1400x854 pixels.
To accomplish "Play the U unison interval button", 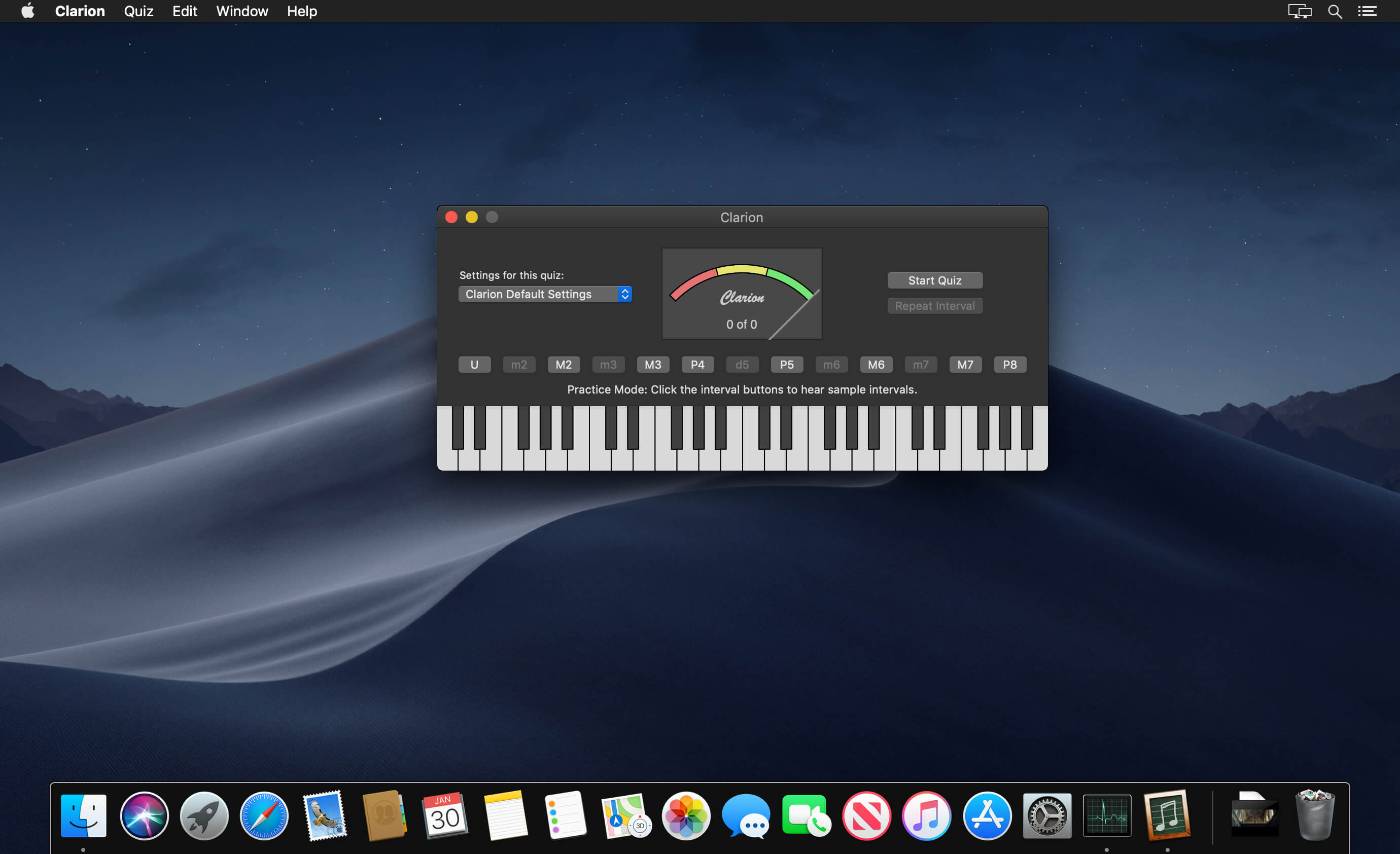I will (474, 364).
